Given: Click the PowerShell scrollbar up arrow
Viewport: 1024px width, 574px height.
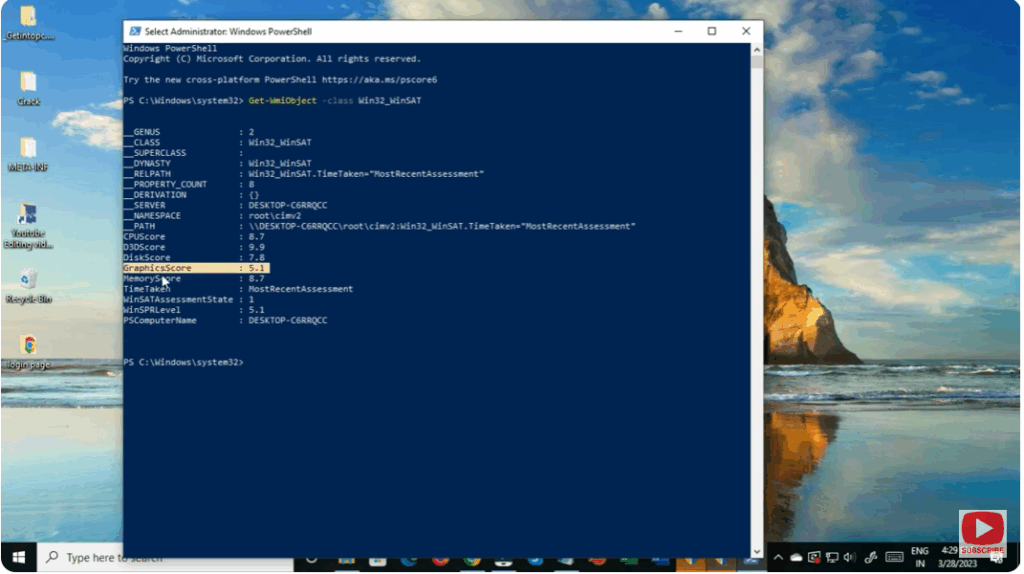Looking at the screenshot, I should point(757,50).
